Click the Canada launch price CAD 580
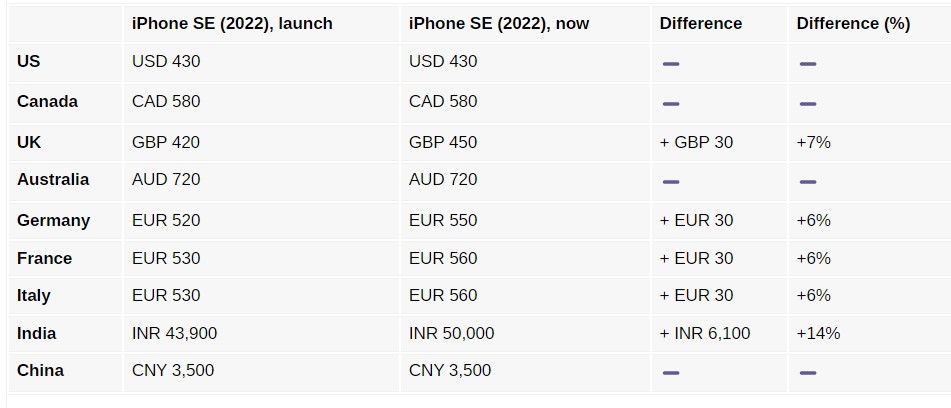The width and height of the screenshot is (951, 408). point(166,101)
